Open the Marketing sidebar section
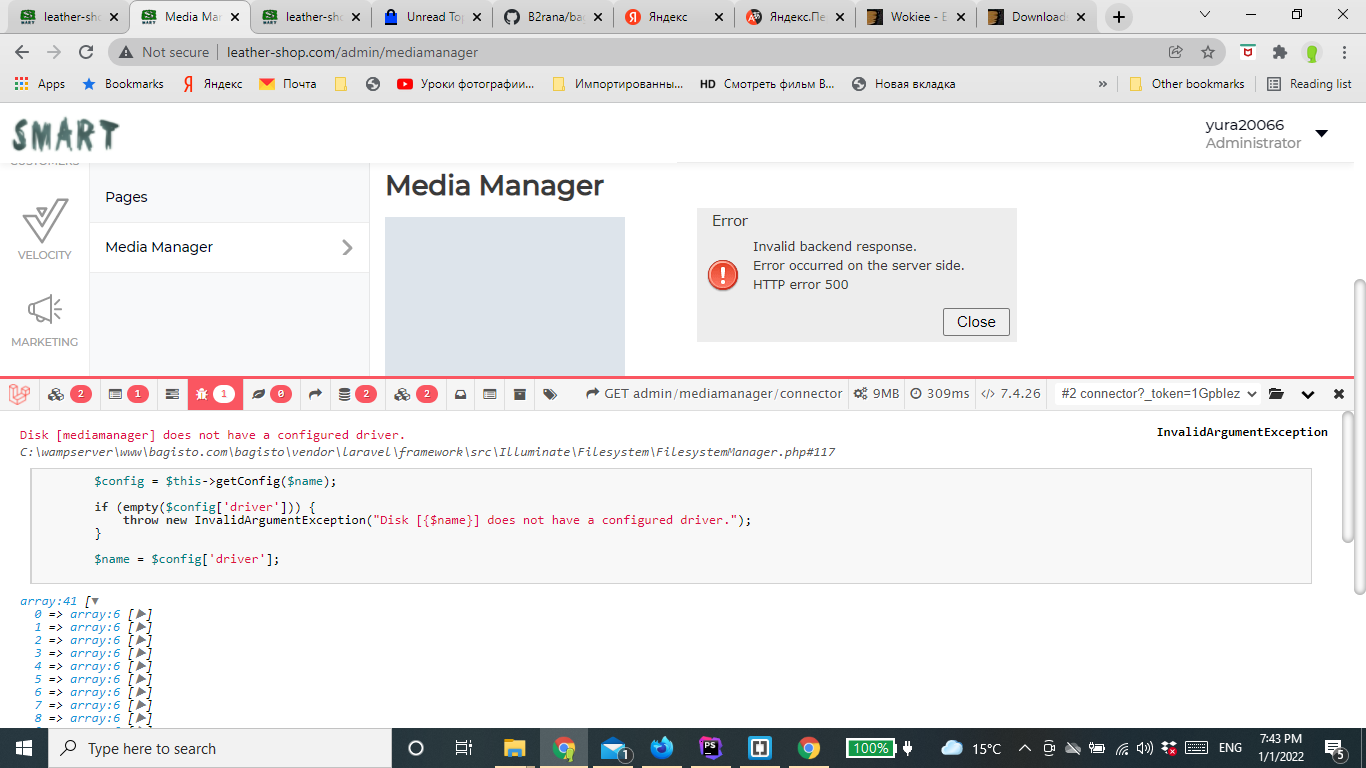 (x=45, y=321)
